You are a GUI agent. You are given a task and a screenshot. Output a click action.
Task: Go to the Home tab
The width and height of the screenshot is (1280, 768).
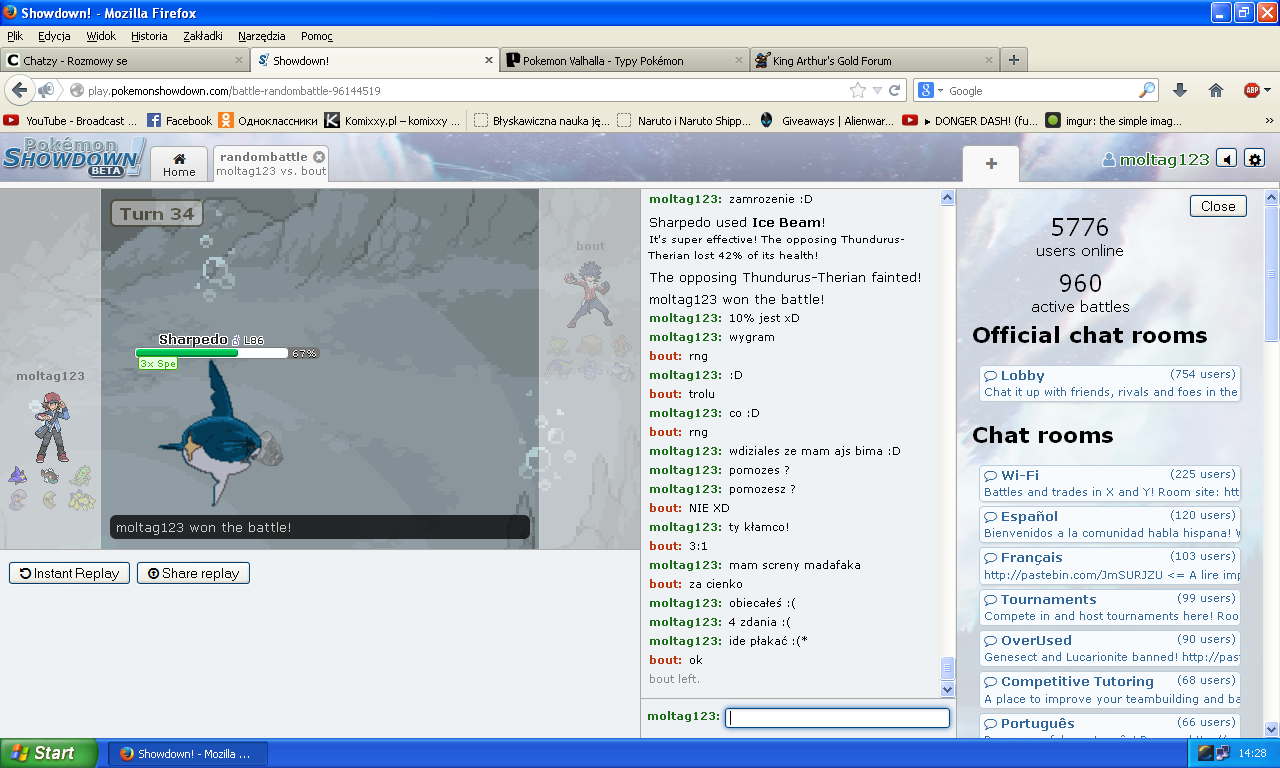pos(179,164)
